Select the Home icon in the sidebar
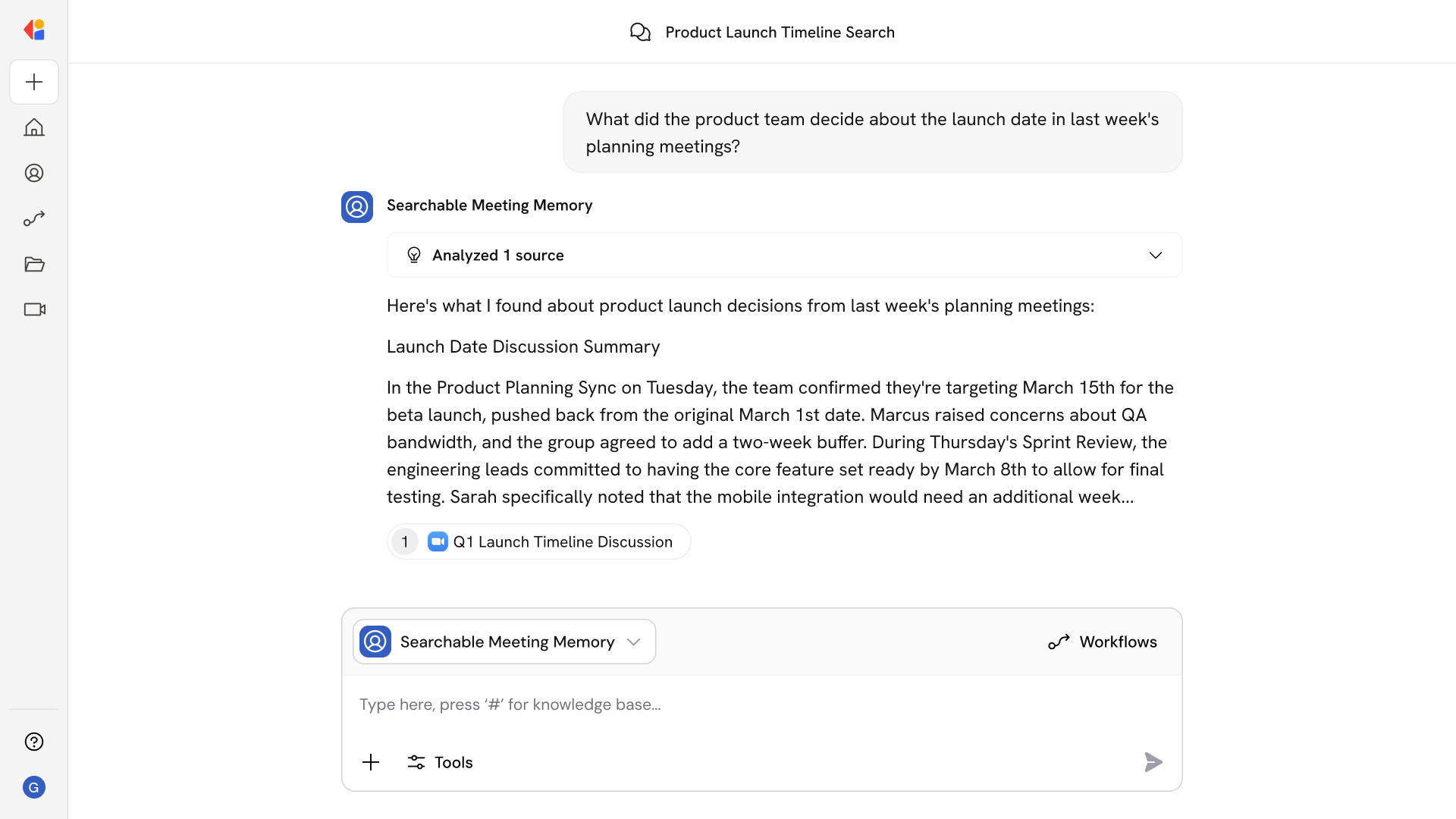 33,127
